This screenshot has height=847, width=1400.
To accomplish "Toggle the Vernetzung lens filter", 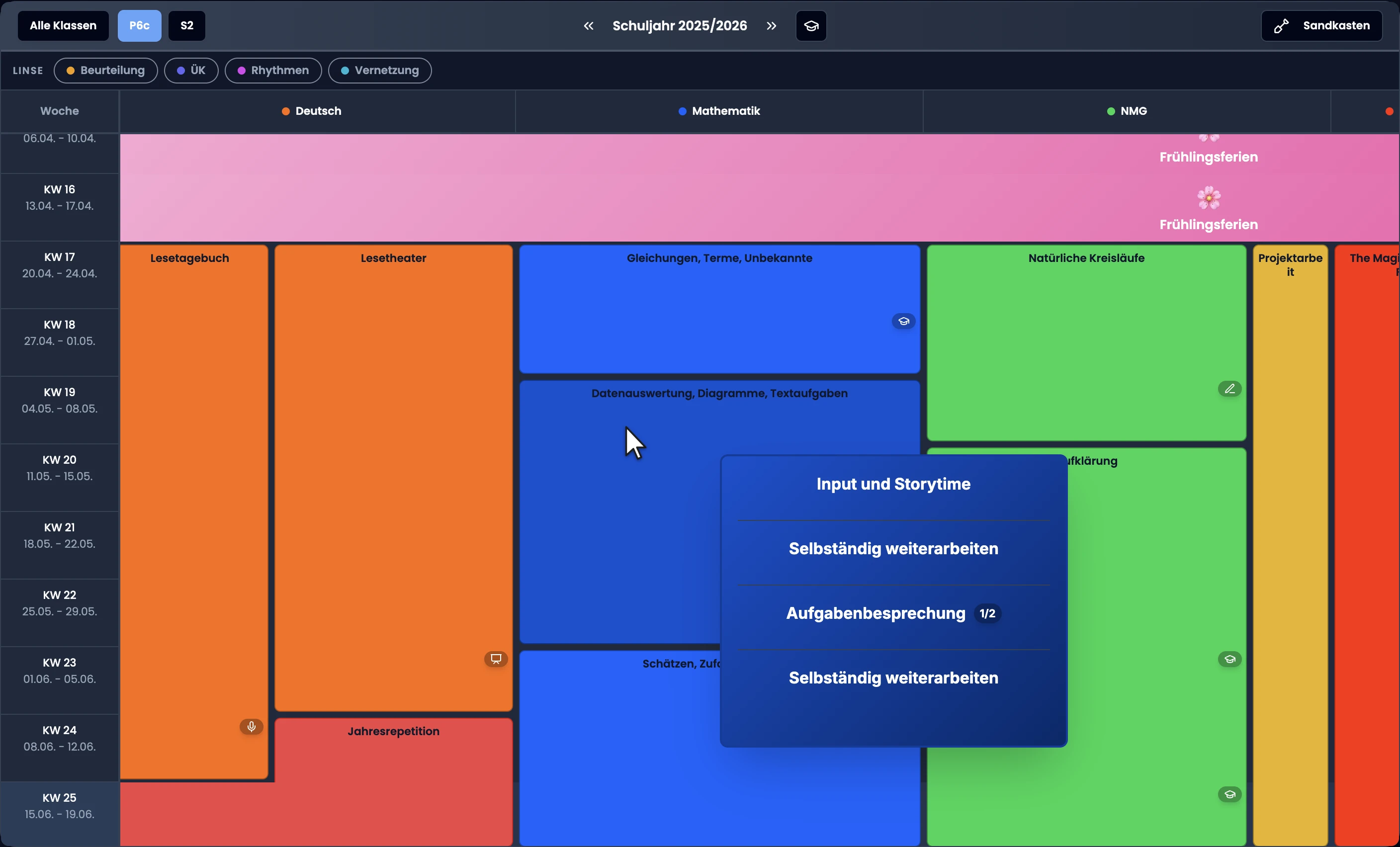I will pyautogui.click(x=380, y=71).
